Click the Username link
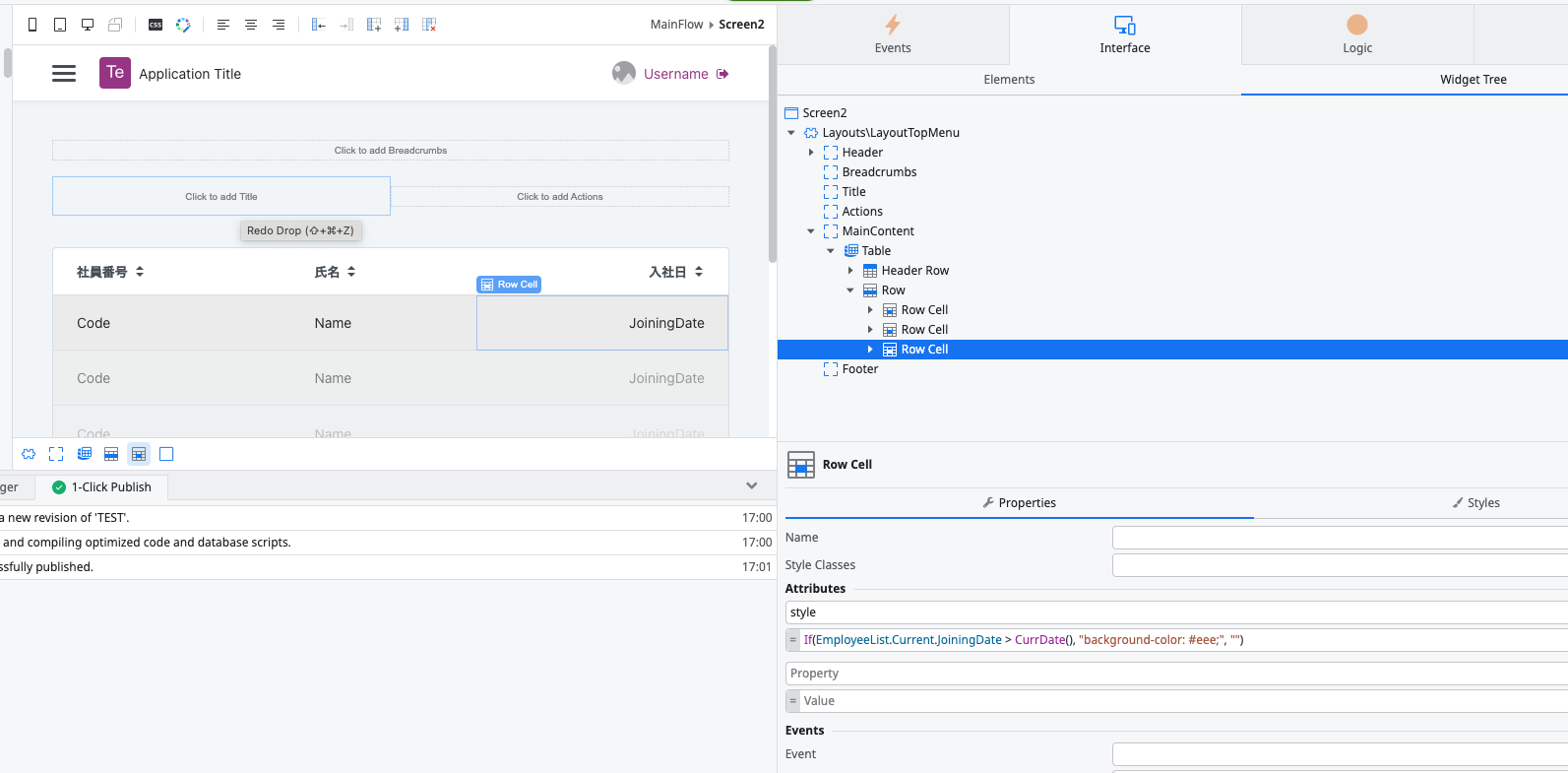This screenshot has width=1568, height=773. pyautogui.click(x=676, y=74)
